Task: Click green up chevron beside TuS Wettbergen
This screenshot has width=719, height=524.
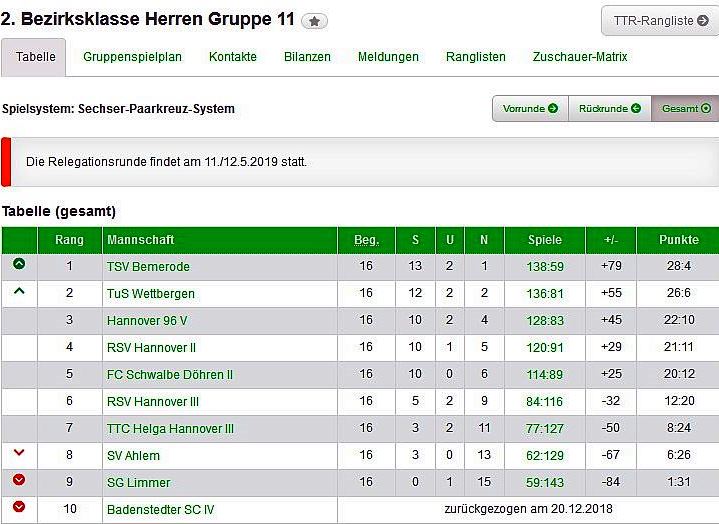Action: click(x=19, y=291)
